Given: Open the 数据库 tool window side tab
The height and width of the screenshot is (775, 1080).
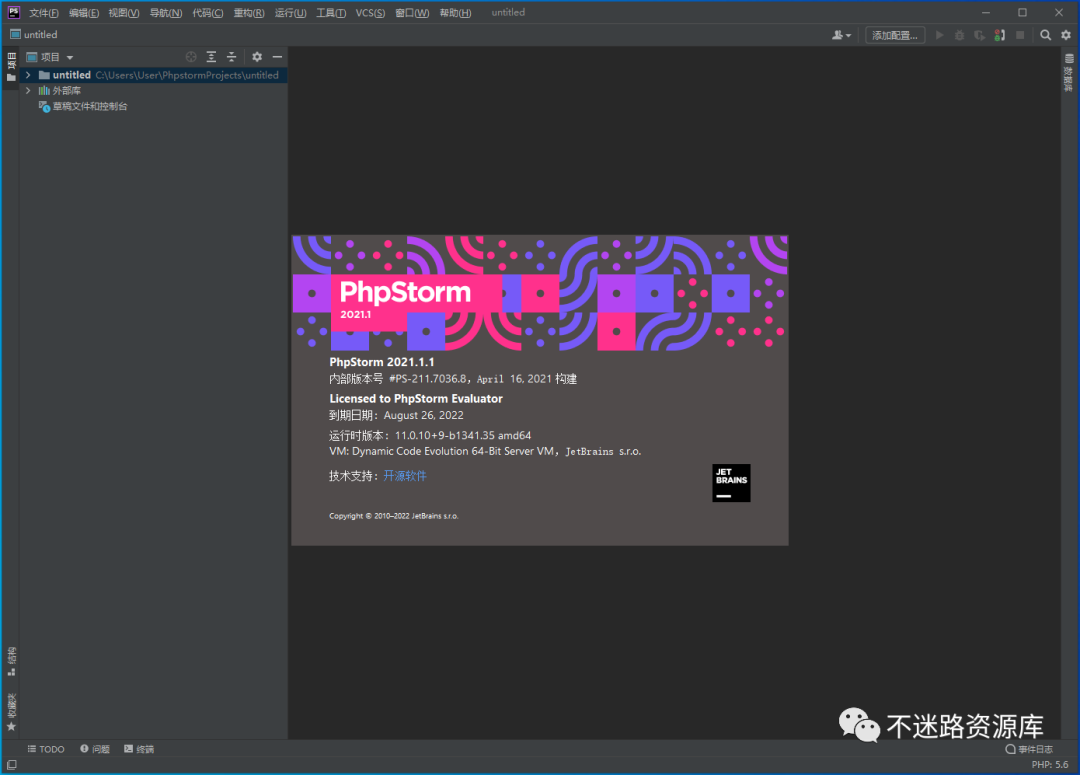Looking at the screenshot, I should click(x=1069, y=73).
